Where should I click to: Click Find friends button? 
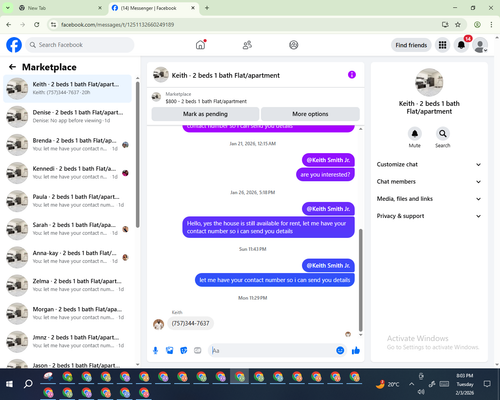411,45
